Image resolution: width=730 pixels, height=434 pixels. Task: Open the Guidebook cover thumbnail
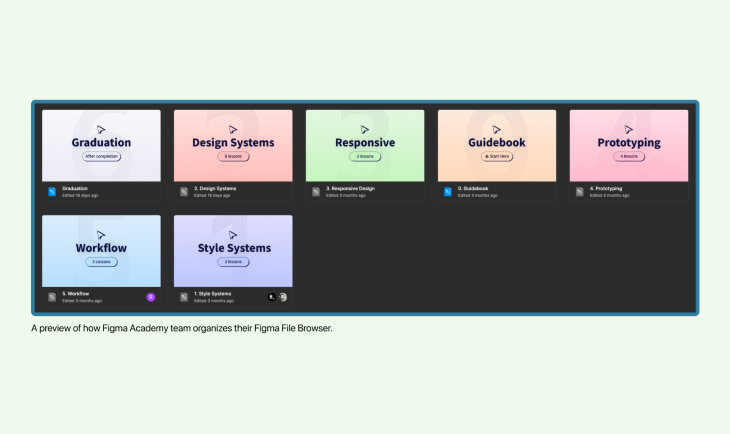point(497,146)
